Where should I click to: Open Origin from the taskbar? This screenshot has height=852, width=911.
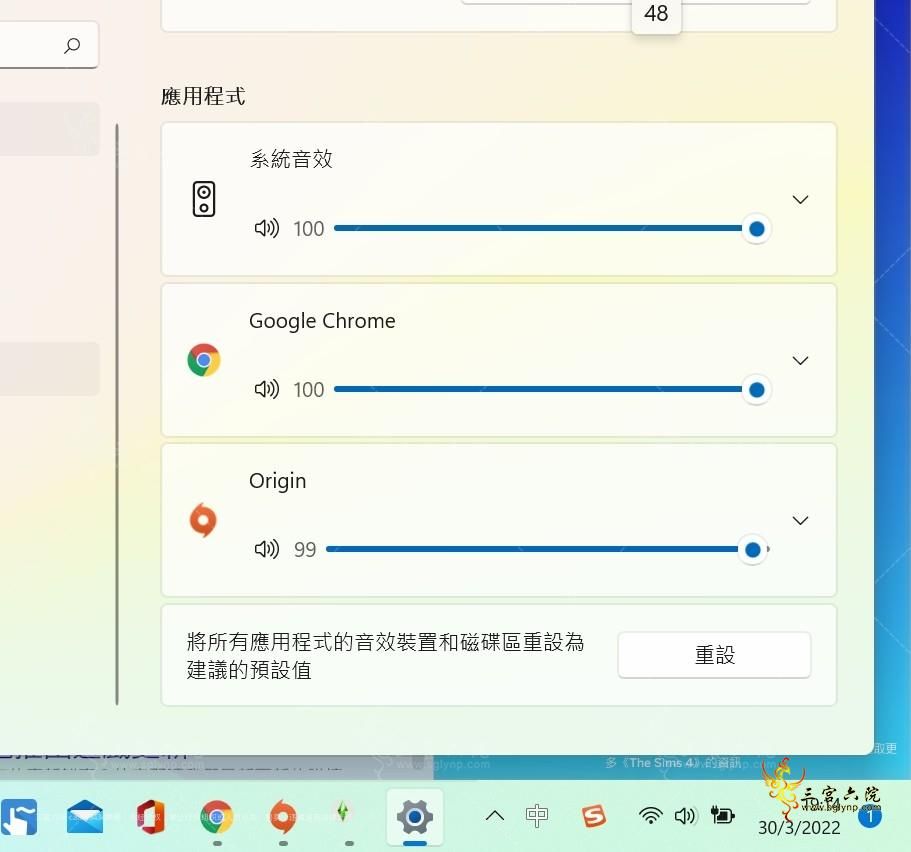coord(283,817)
